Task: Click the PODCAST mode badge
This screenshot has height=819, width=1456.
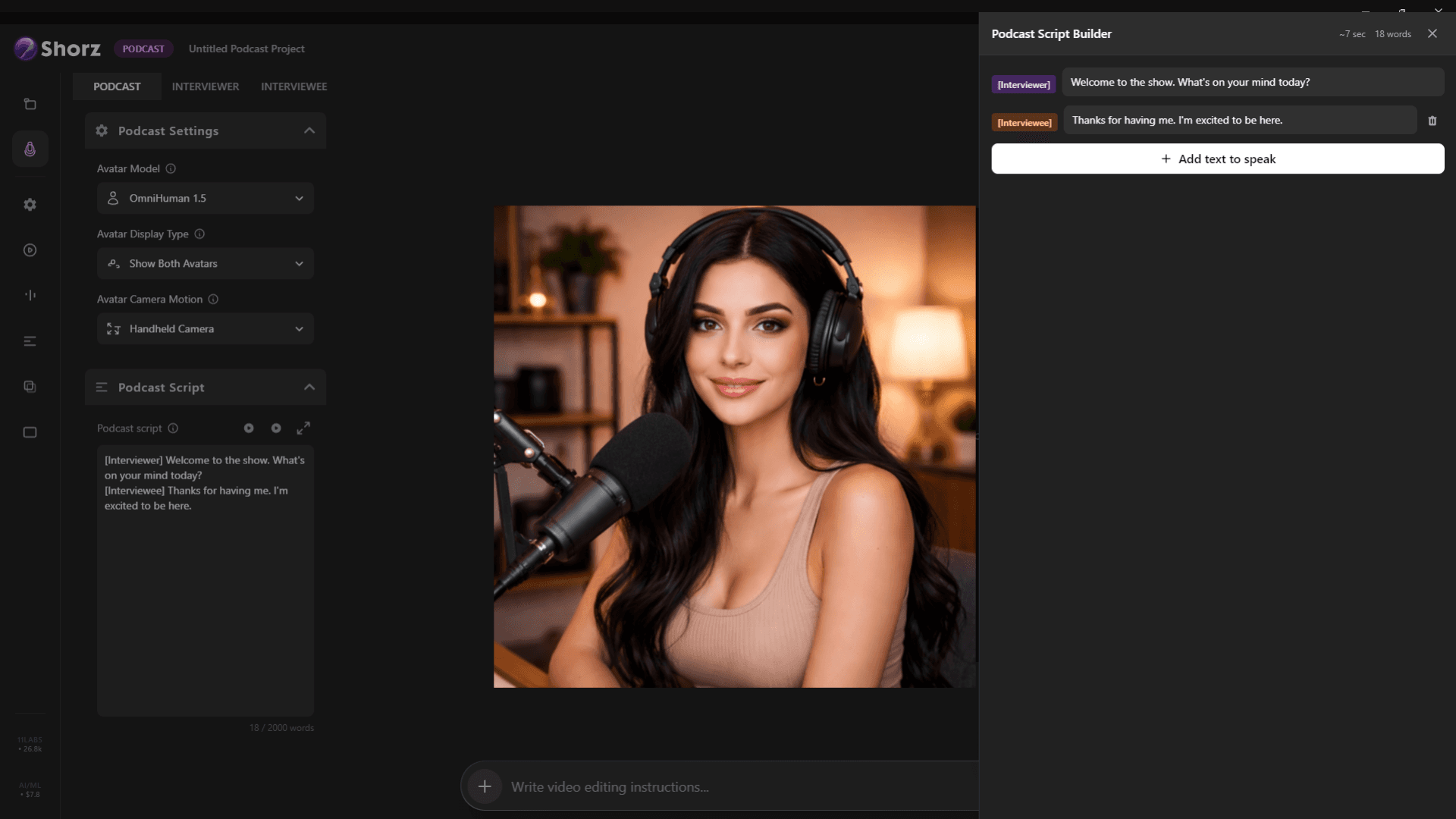Action: (x=143, y=49)
